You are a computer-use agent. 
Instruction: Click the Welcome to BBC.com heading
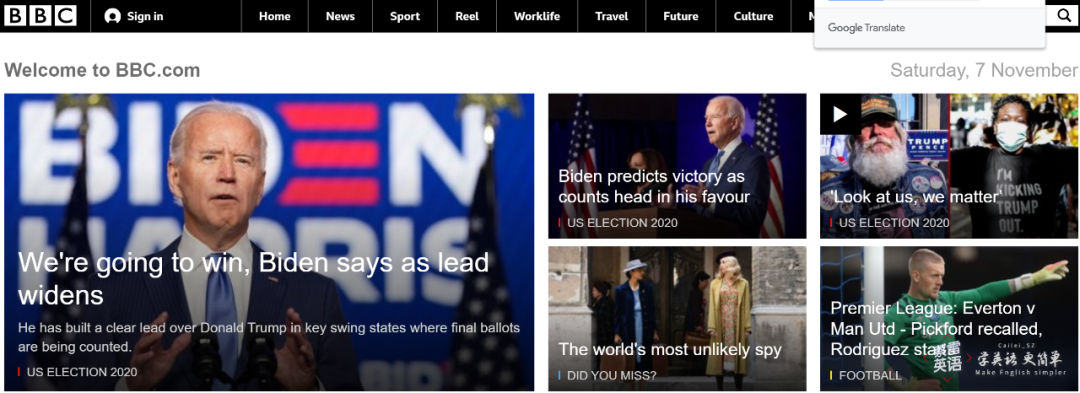pos(102,70)
